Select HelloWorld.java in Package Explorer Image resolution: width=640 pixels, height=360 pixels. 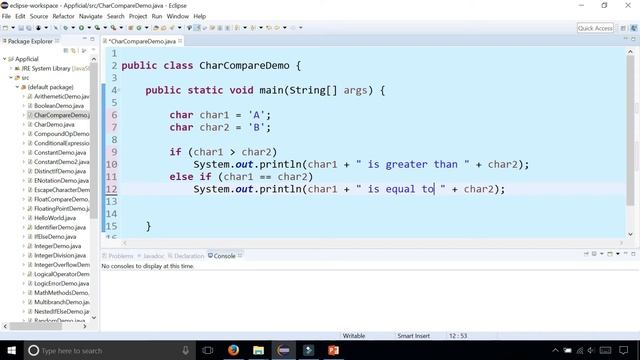click(55, 218)
